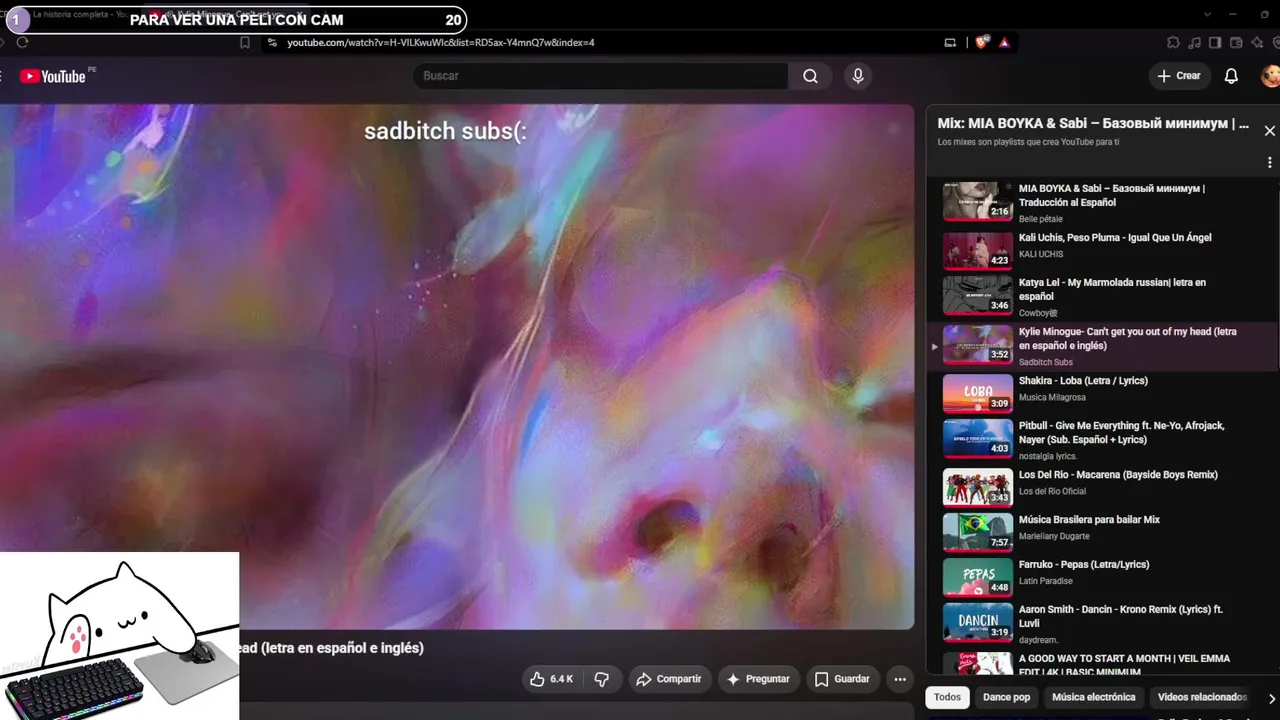
Task: Open the browser tab search chevron
Action: point(1208,14)
